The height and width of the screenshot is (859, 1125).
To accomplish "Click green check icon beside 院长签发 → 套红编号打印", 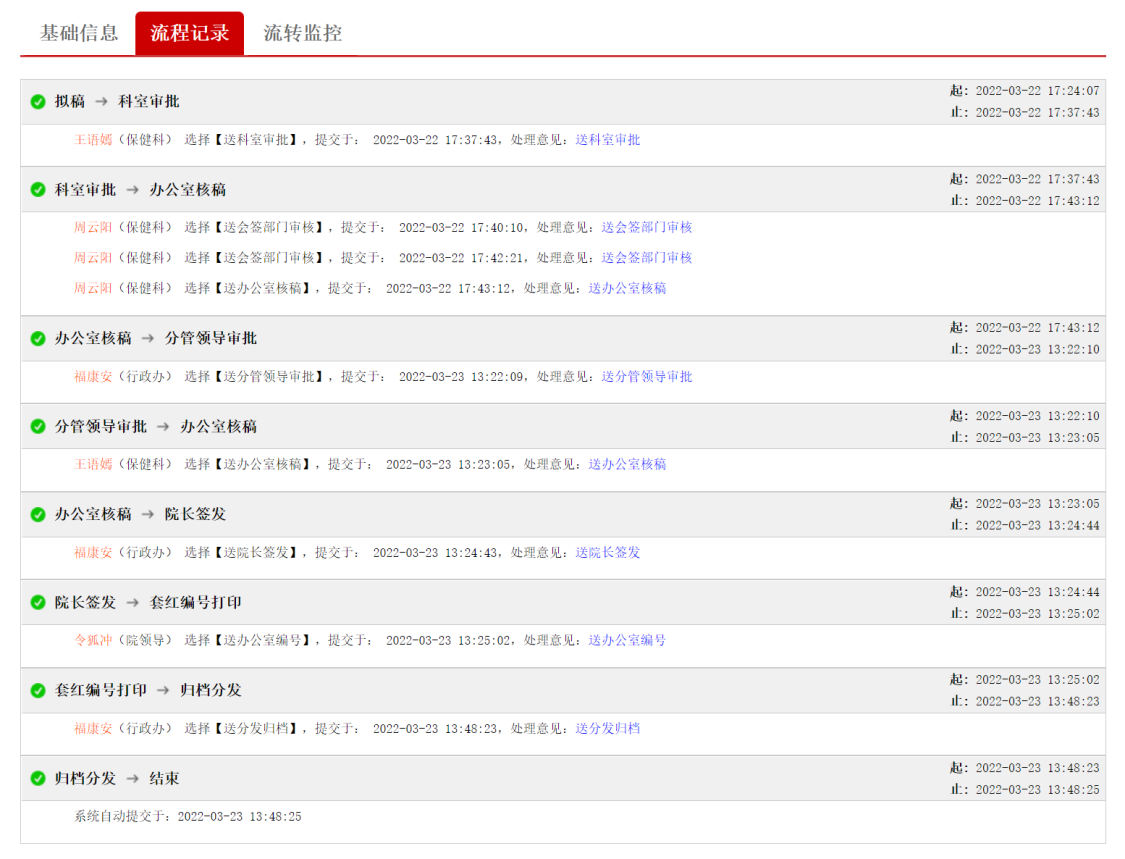I will pos(38,603).
